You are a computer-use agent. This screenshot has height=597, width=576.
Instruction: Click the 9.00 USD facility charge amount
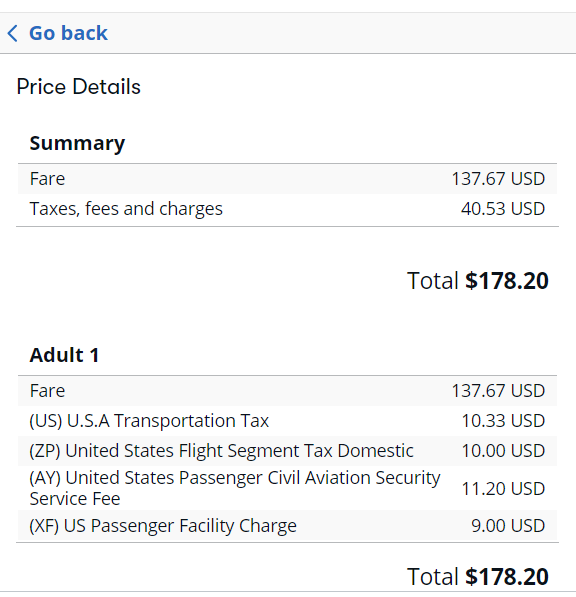point(508,526)
